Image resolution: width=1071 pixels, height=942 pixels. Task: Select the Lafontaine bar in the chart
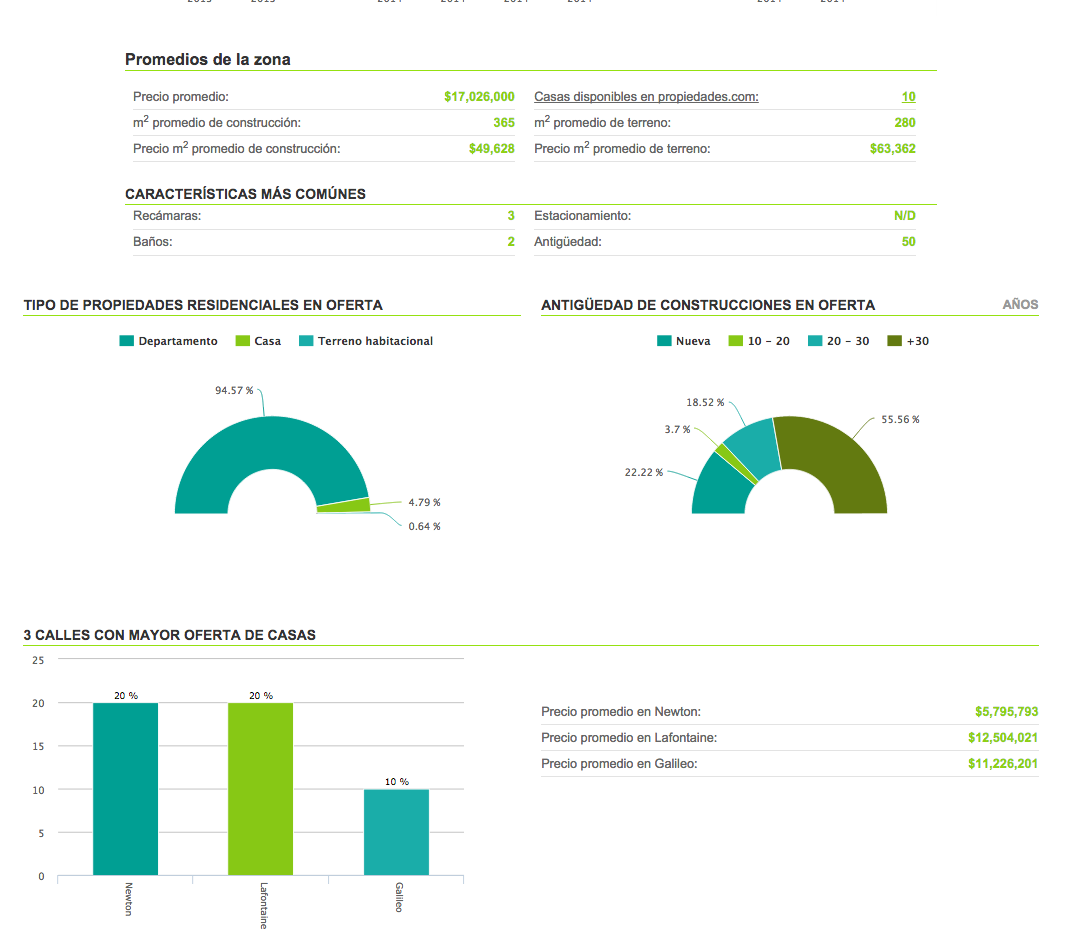[260, 790]
